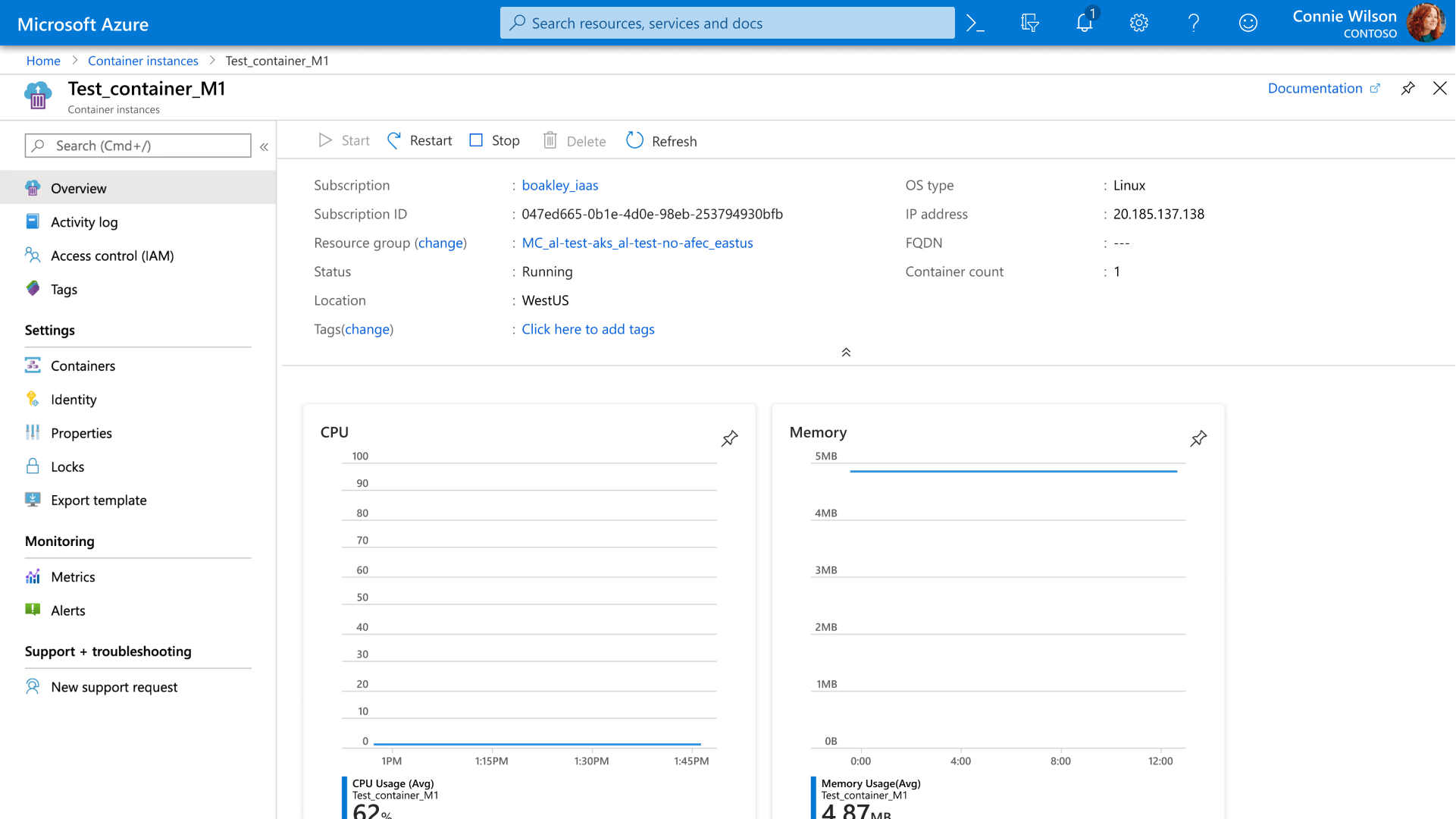Click the Start play icon

(x=325, y=140)
